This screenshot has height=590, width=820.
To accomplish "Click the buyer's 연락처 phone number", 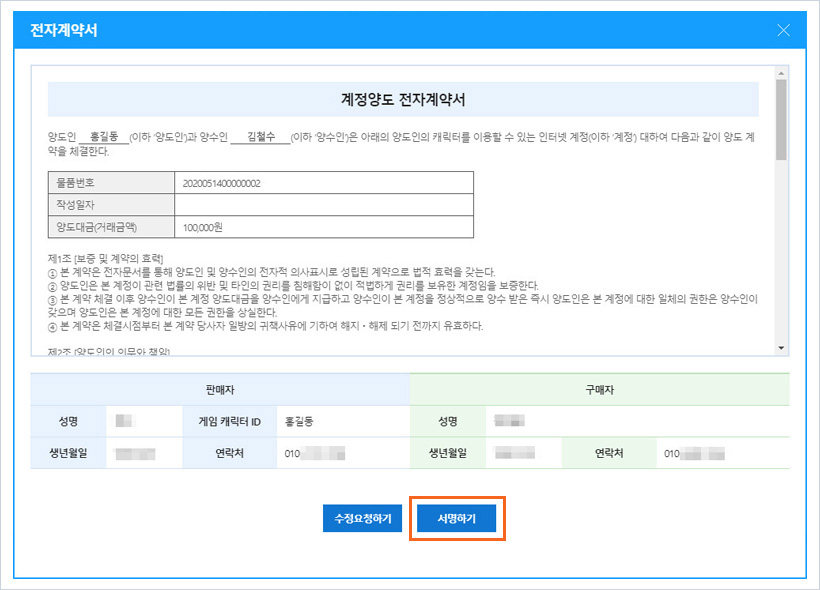I will click(x=695, y=454).
